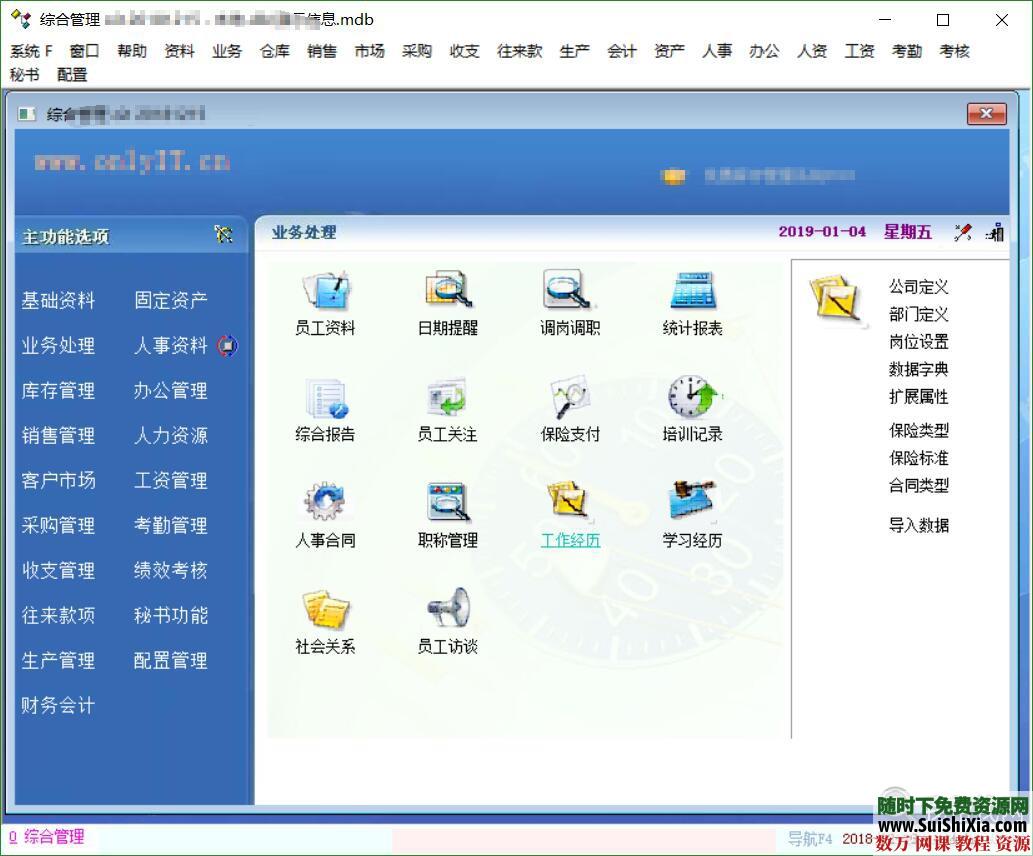
Task: Open the 人事 menu
Action: (x=716, y=51)
